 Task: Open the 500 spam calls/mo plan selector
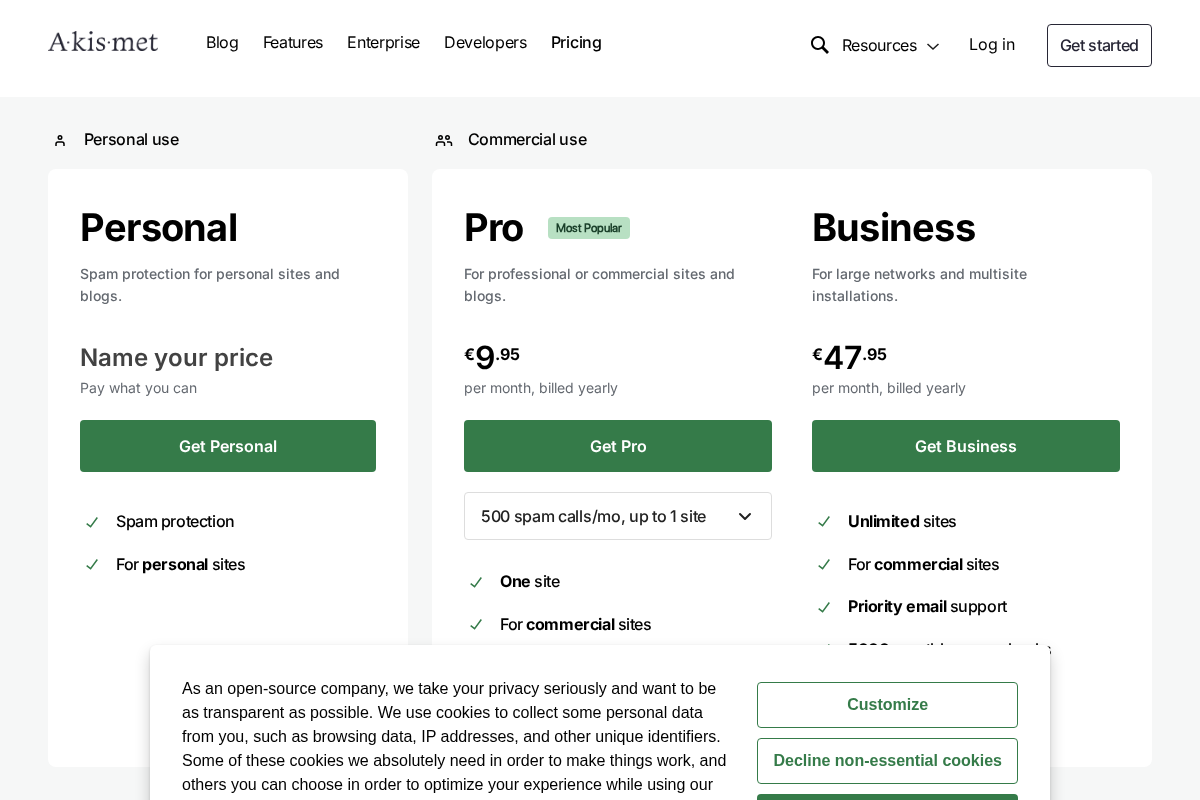point(618,516)
